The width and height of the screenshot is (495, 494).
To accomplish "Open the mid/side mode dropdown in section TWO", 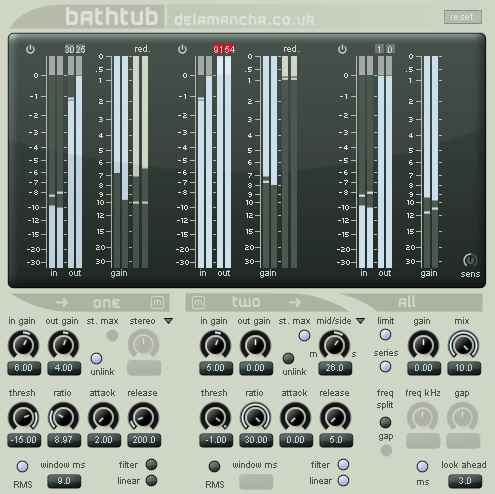I will tap(360, 321).
